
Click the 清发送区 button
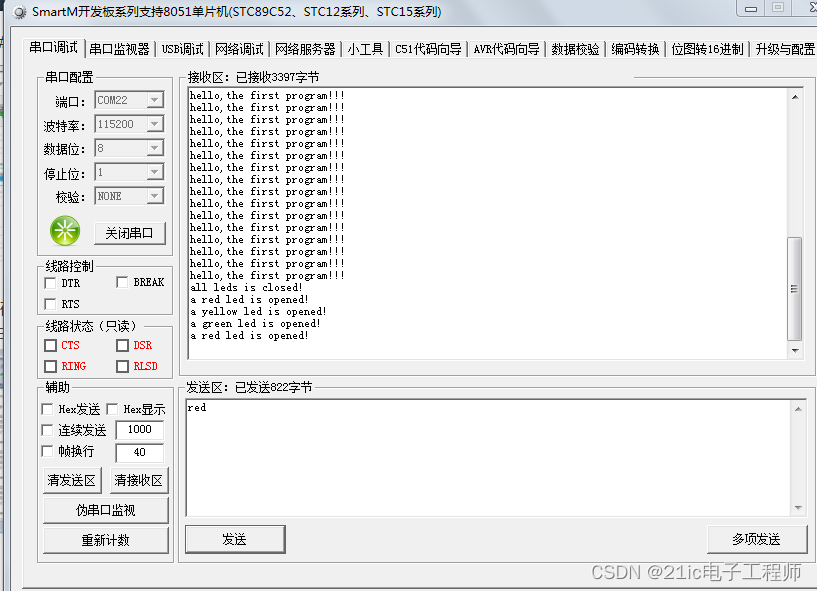72,480
